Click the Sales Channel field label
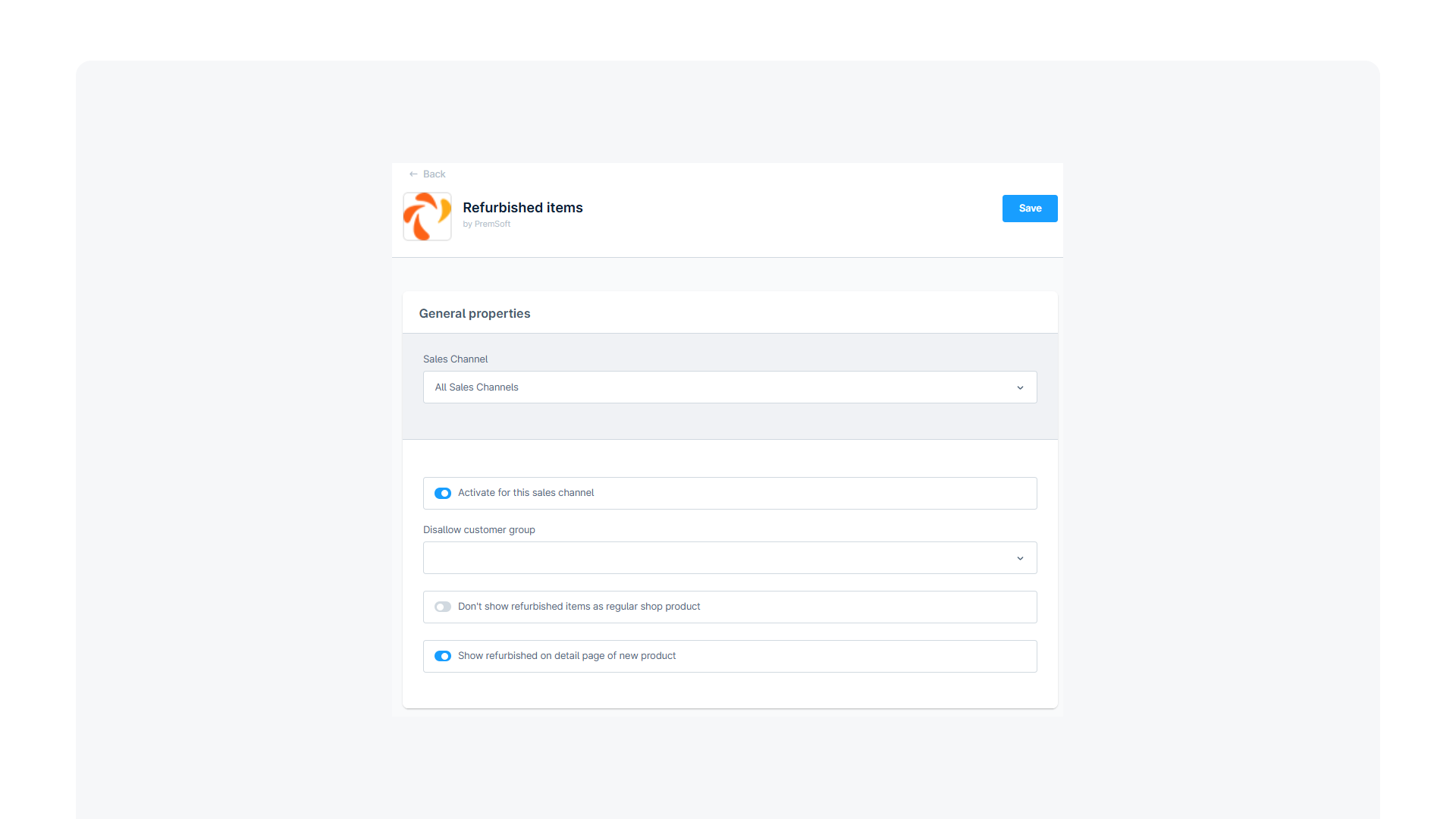Viewport: 1456px width, 819px height. point(455,359)
